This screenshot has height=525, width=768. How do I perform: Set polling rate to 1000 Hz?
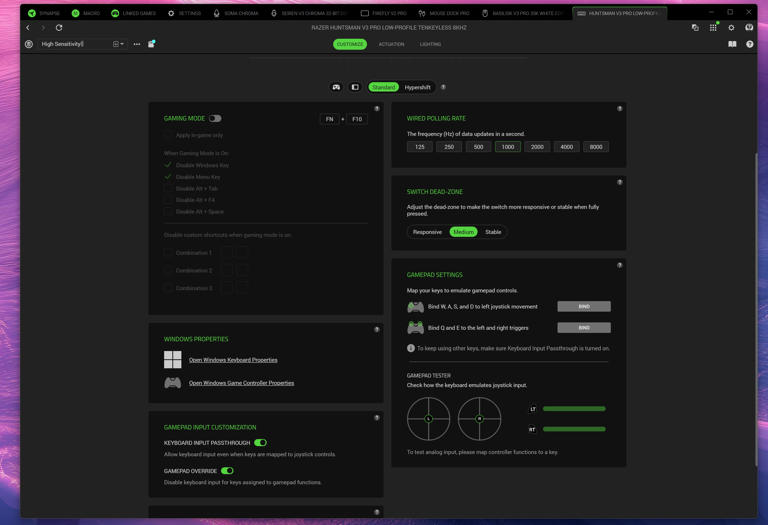[508, 147]
